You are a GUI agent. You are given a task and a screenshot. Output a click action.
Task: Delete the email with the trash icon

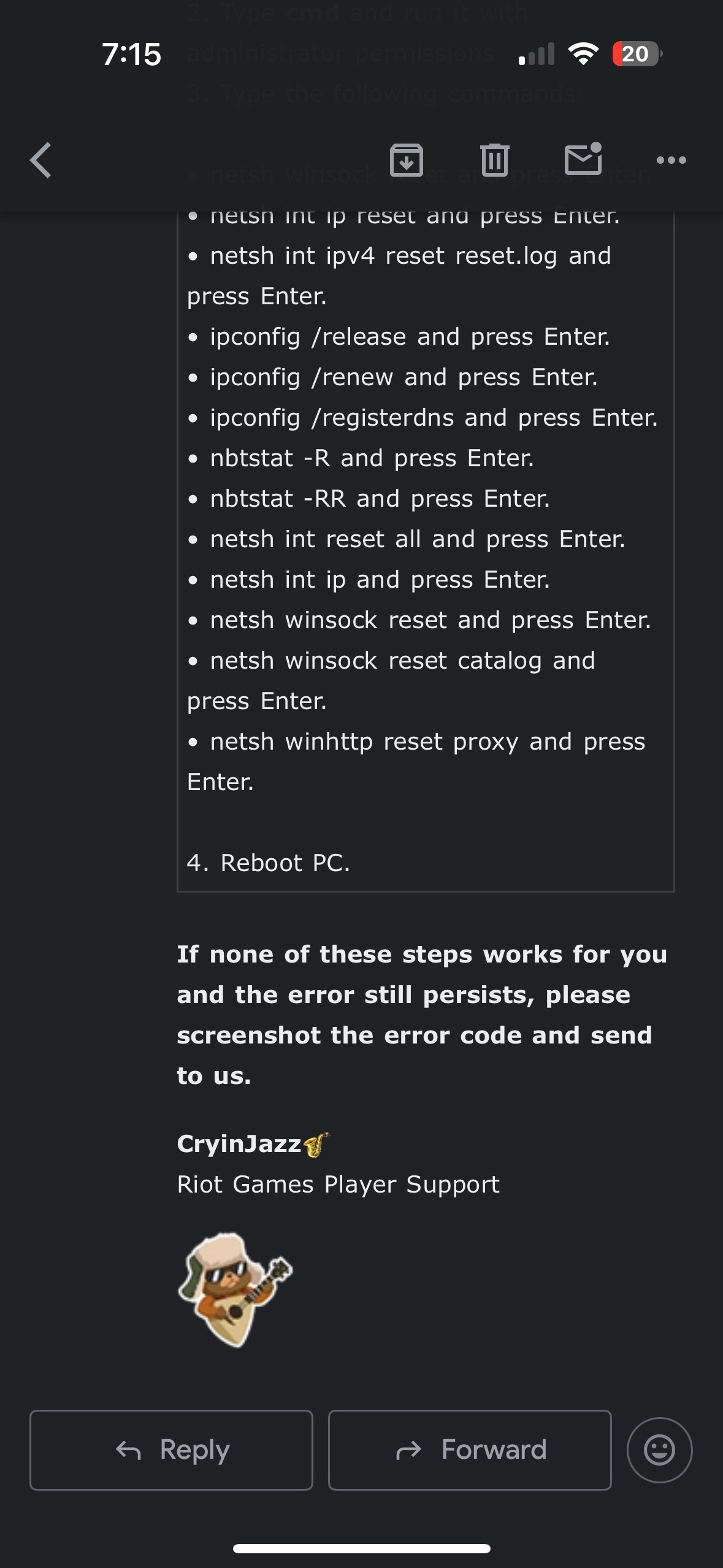[x=494, y=161]
